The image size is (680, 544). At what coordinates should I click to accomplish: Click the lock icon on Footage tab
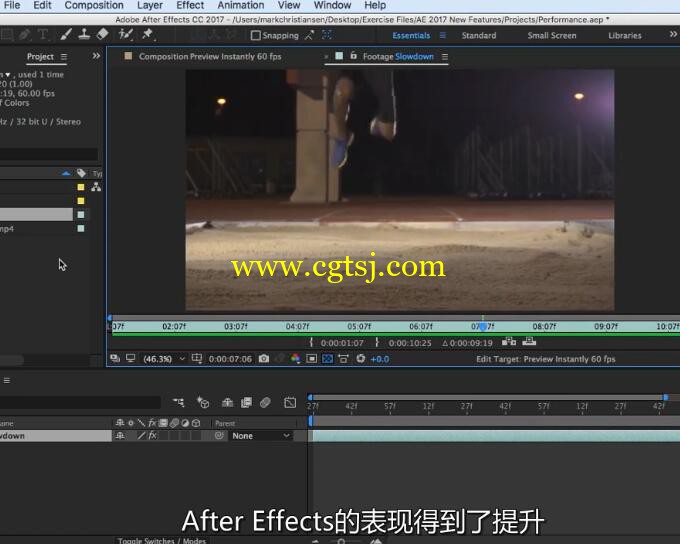tap(353, 56)
